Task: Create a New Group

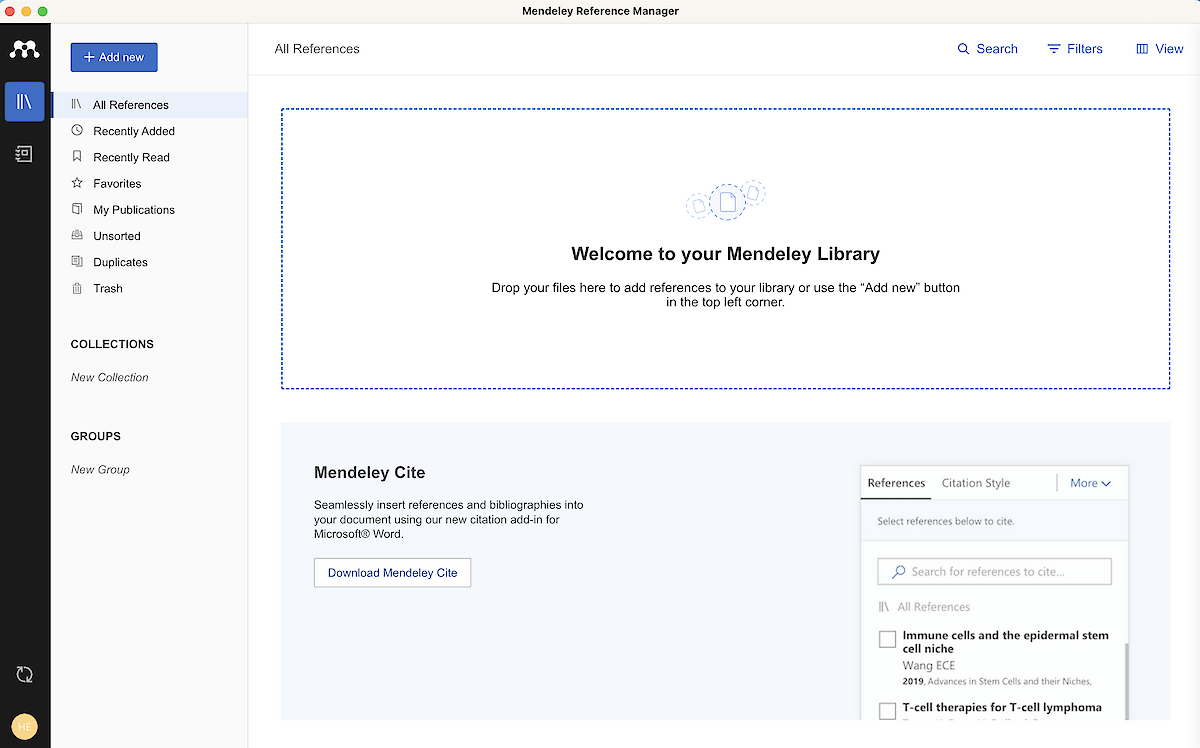Action: pyautogui.click(x=100, y=469)
